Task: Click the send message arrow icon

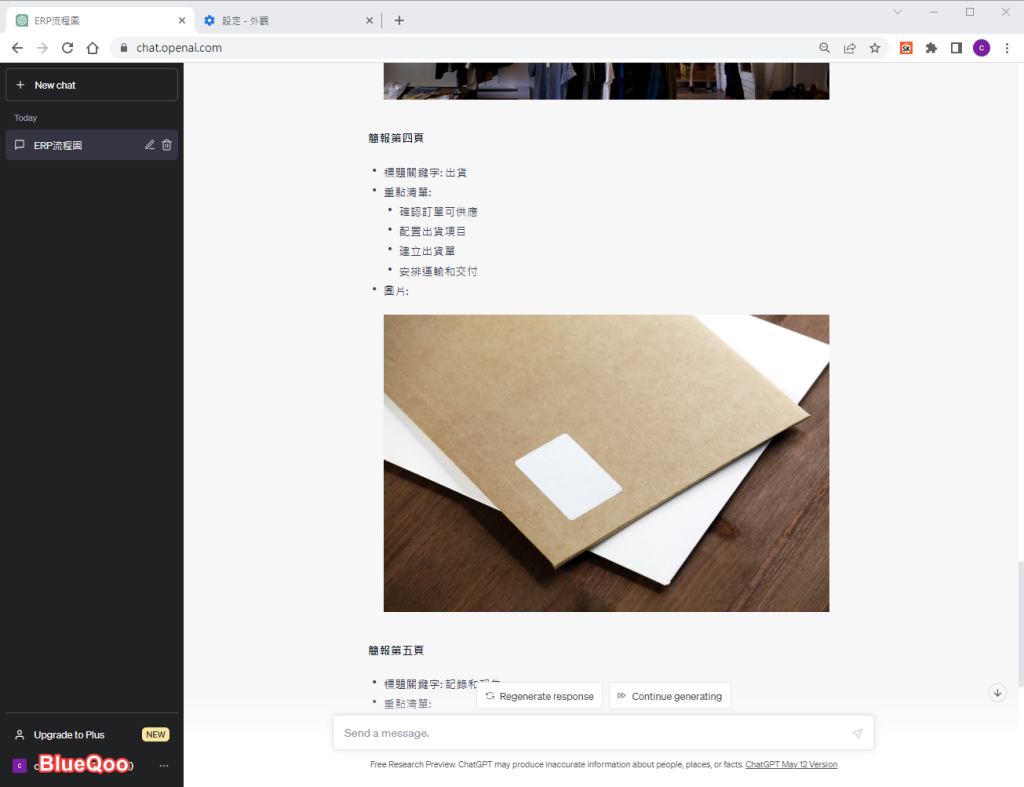Action: point(857,734)
